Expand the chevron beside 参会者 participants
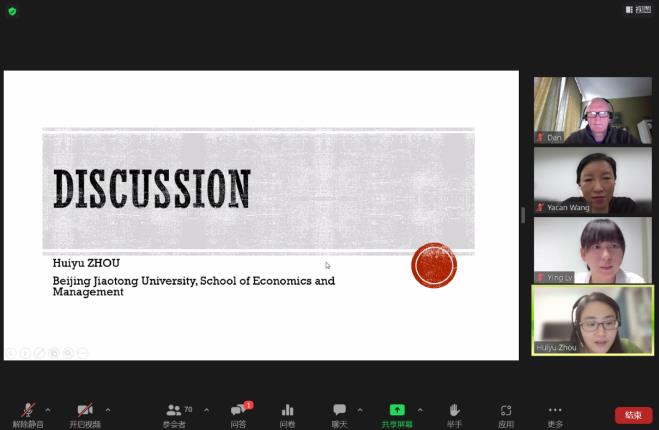This screenshot has height=430, width=659. coord(206,410)
